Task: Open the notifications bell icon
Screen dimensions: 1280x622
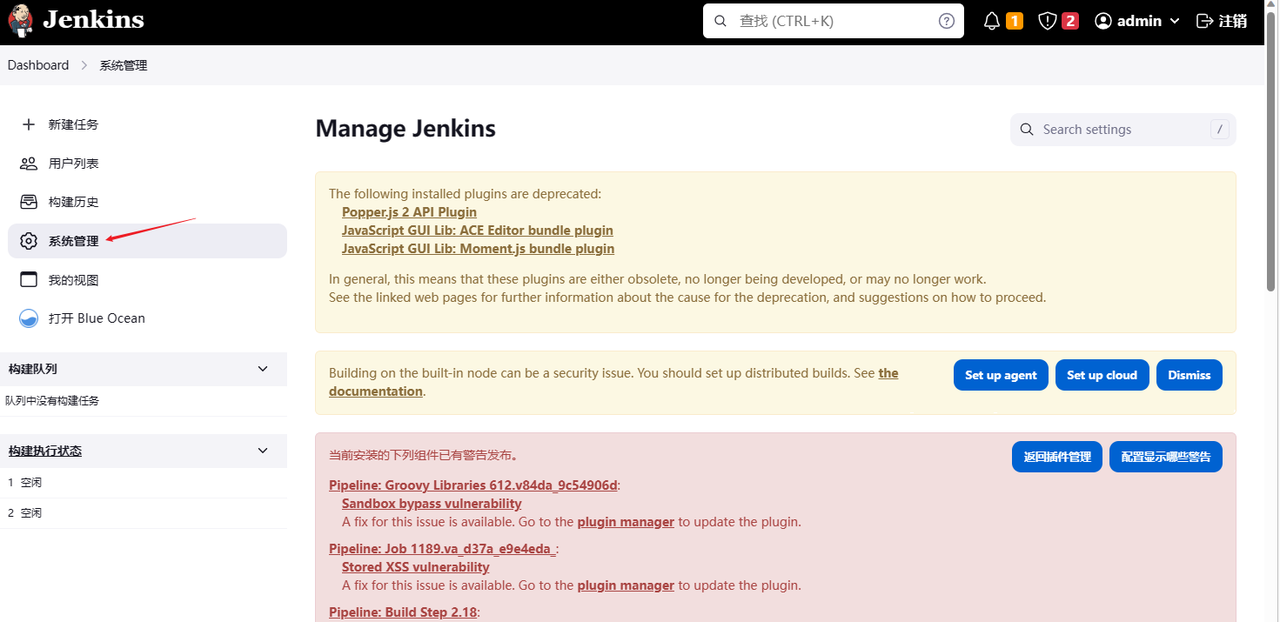Action: point(992,21)
